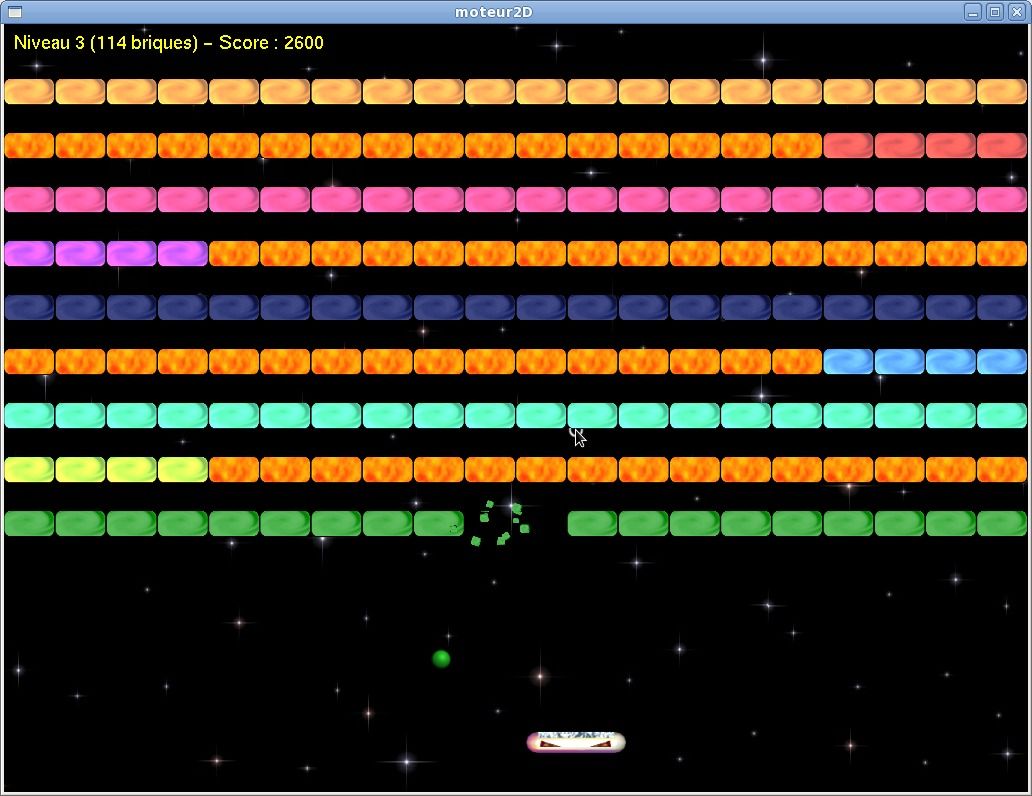Click the leftmost purple brick

[29, 253]
